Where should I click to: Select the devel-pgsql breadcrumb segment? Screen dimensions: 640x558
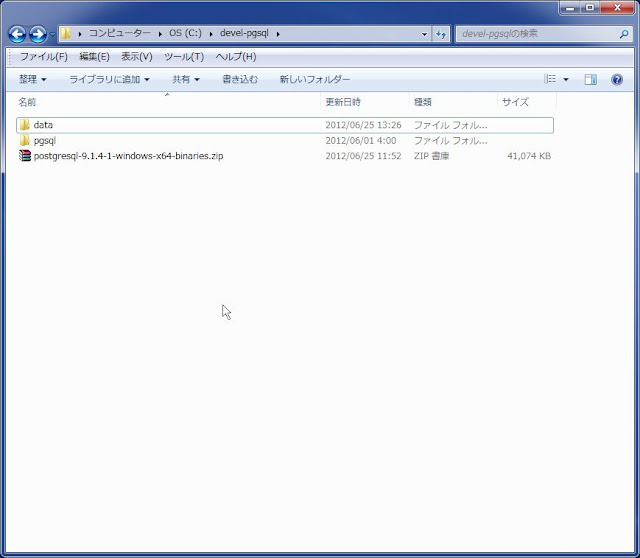pos(244,33)
